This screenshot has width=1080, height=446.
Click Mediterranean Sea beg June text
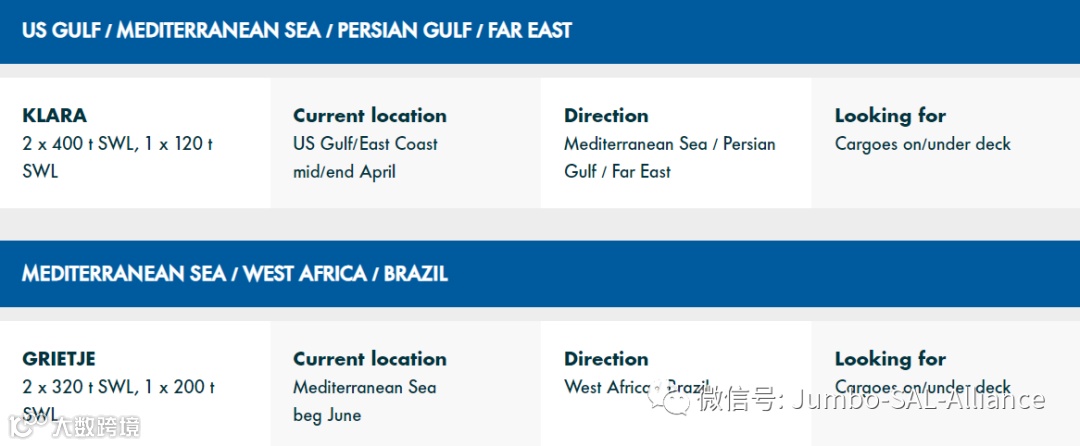coord(365,401)
